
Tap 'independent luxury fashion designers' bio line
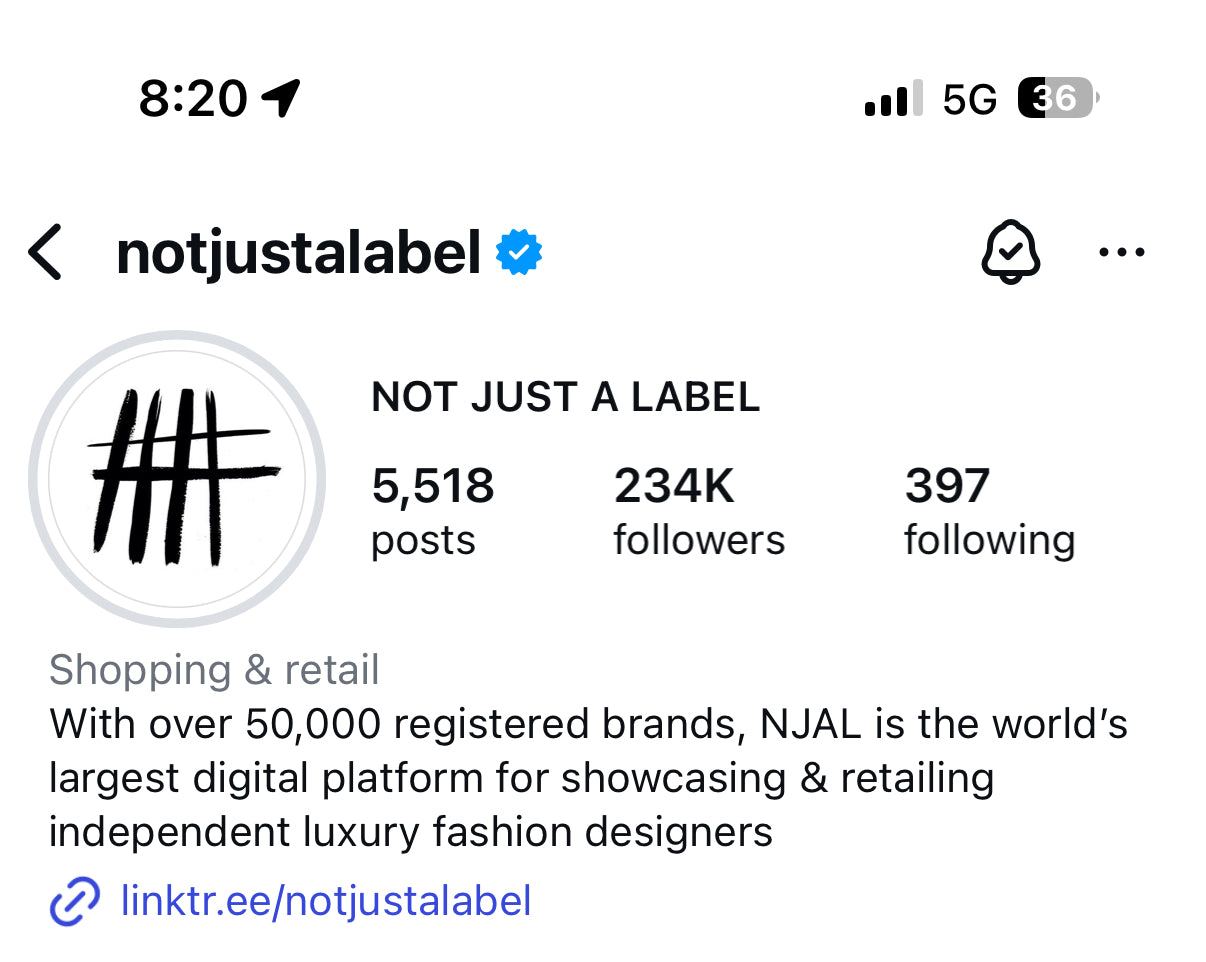coord(411,832)
